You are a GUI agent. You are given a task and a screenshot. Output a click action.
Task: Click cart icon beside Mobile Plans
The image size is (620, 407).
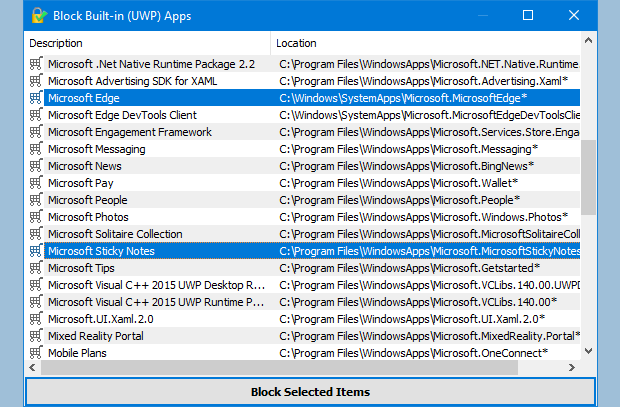tap(36, 353)
